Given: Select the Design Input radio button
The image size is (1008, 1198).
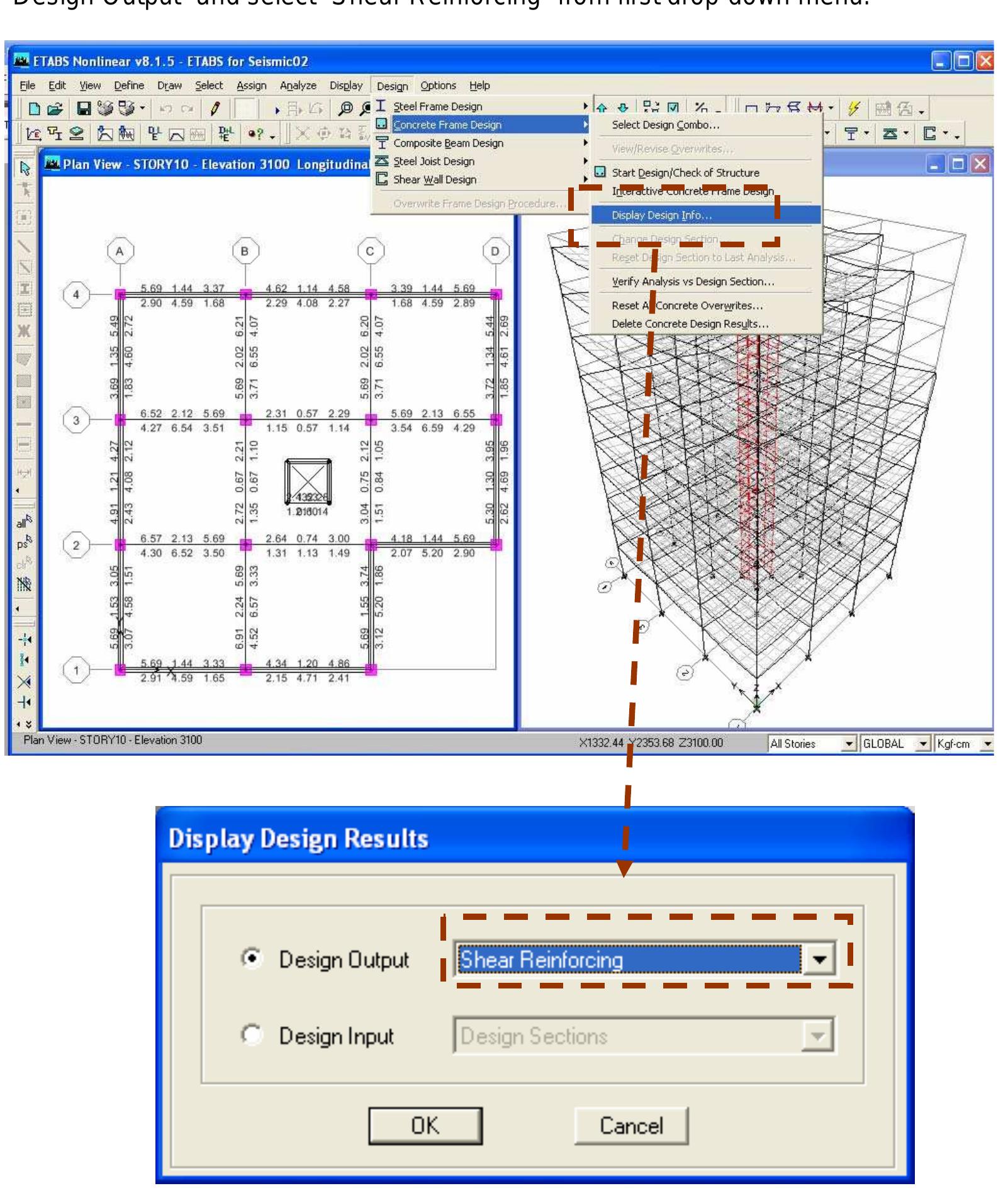Looking at the screenshot, I should (x=251, y=1034).
